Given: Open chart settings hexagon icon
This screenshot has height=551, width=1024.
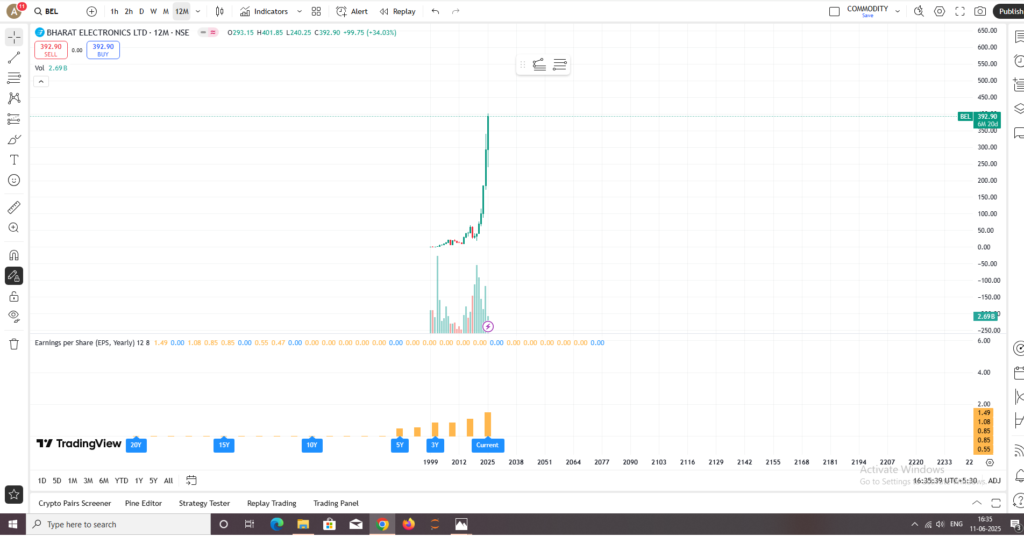Looking at the screenshot, I should pos(939,11).
